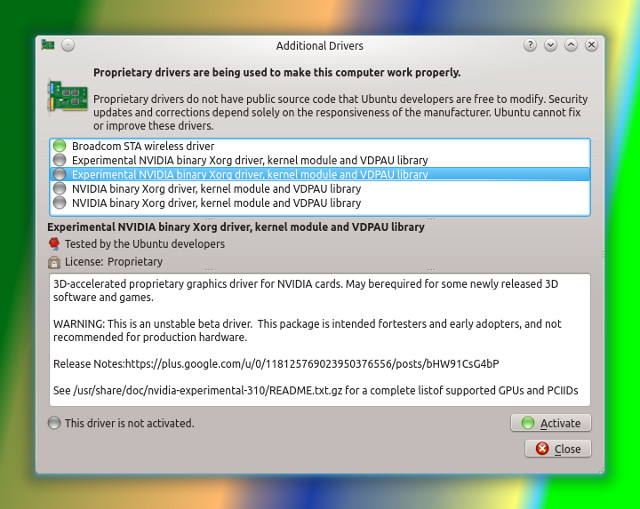Image resolution: width=640 pixels, height=509 pixels.
Task: Click the green hardware card icon
Action: pos(68,97)
